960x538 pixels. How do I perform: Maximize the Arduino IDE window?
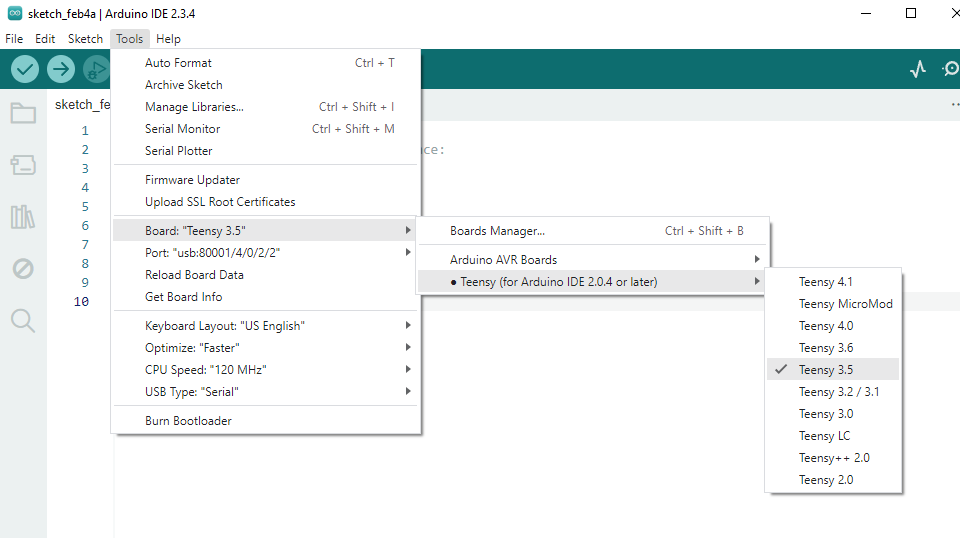coord(911,13)
